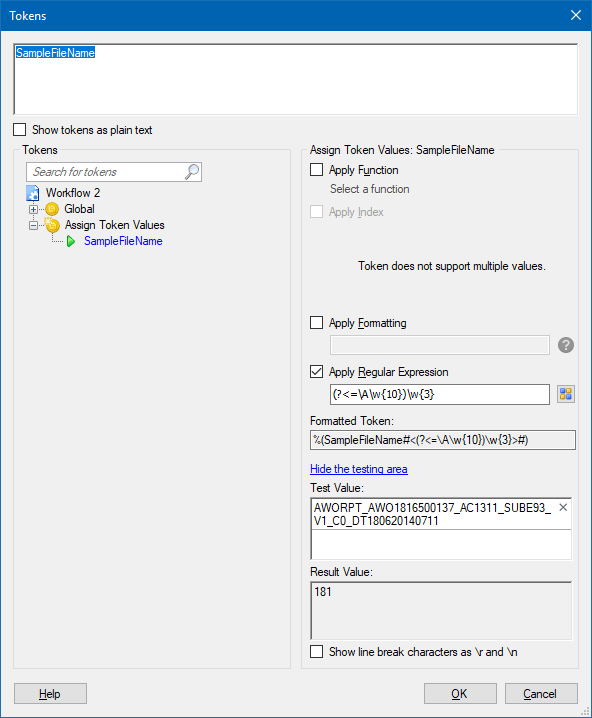Select SampleFileName token in tree
The height and width of the screenshot is (718, 592).
[123, 241]
